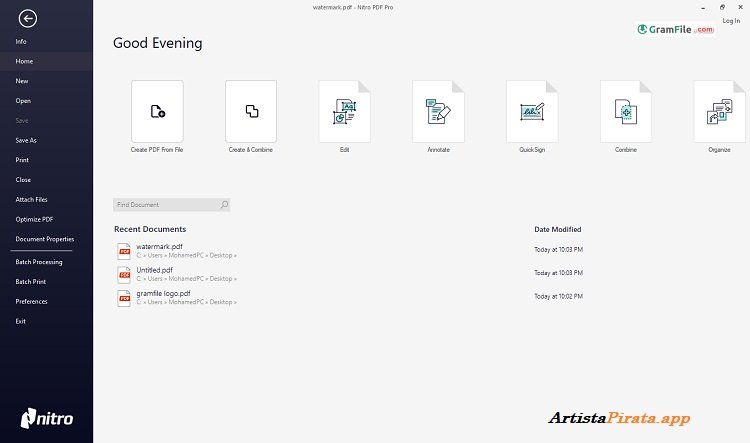The height and width of the screenshot is (443, 750).
Task: Open the Edit tool icon
Action: coord(344,111)
